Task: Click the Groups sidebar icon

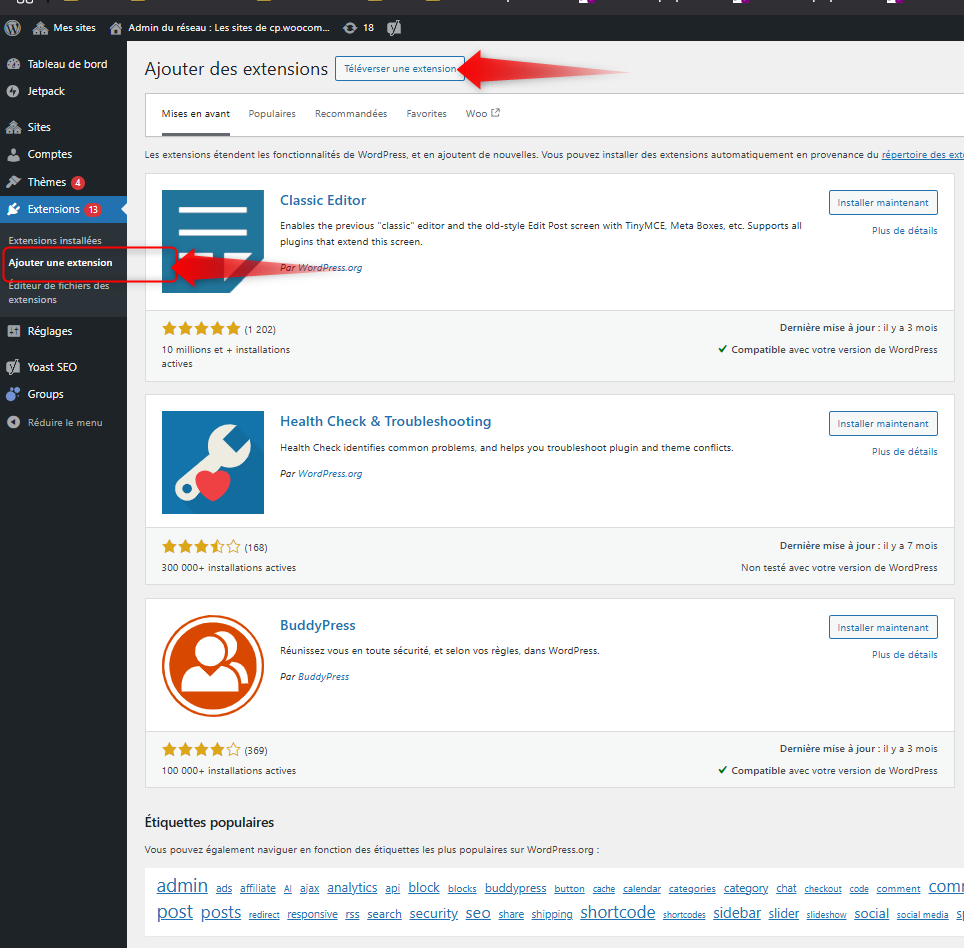Action: pyautogui.click(x=13, y=394)
